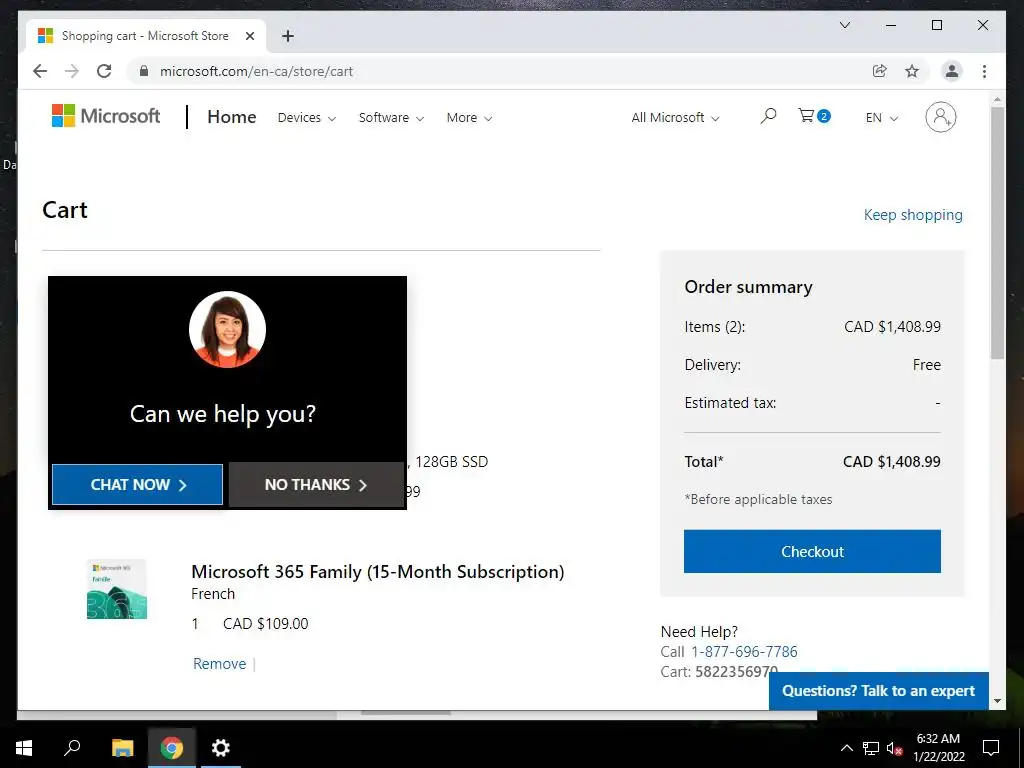Share this page using the share icon

(880, 71)
